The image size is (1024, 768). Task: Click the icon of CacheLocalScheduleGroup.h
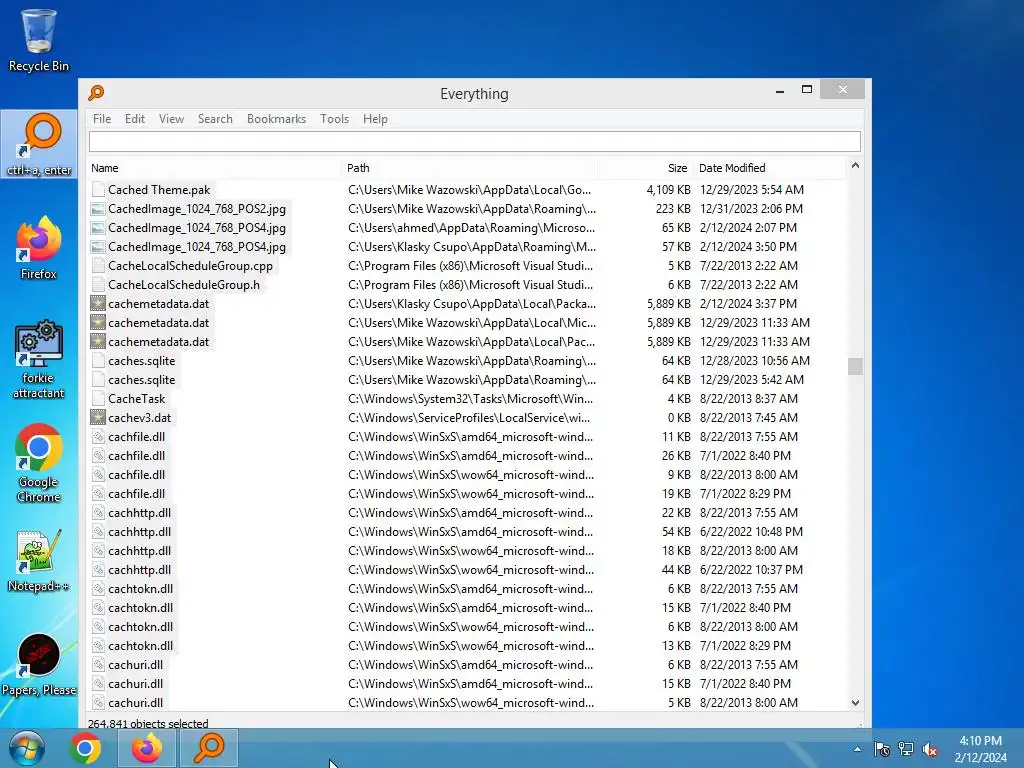(x=98, y=285)
